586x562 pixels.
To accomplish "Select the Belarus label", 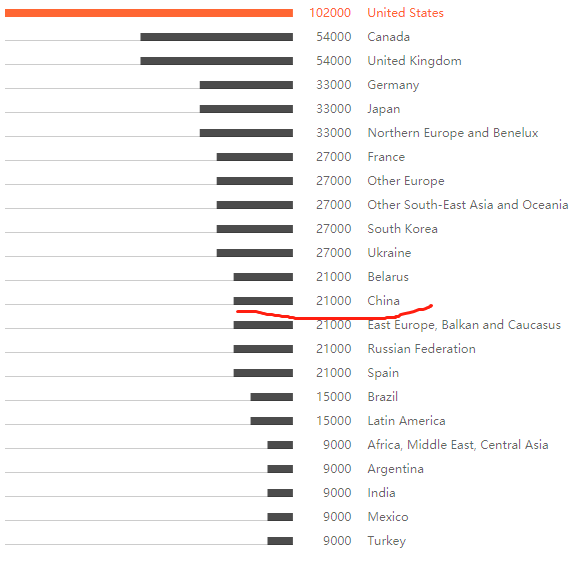I will [388, 277].
